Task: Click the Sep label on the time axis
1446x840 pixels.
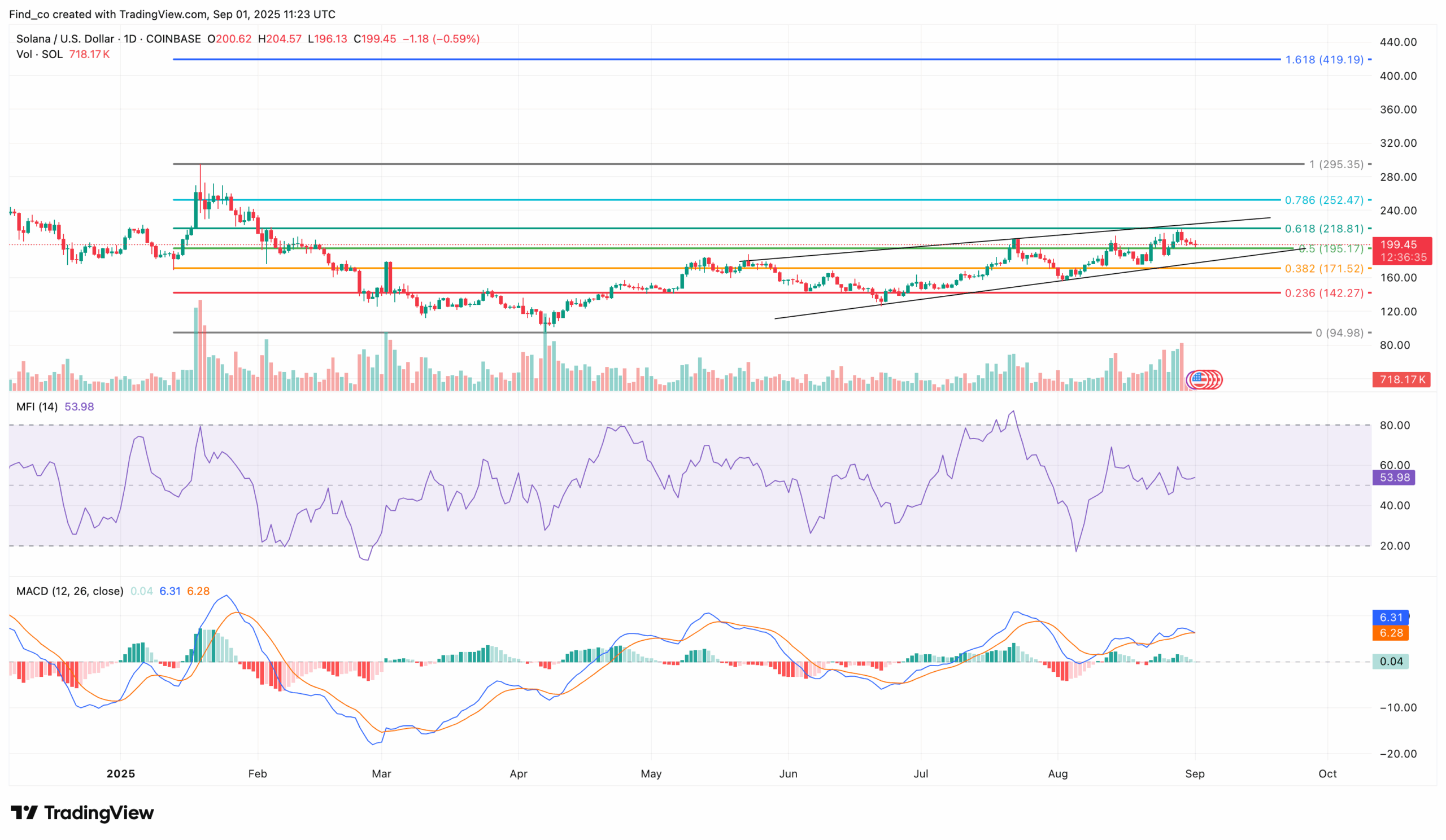Action: pos(1196,773)
